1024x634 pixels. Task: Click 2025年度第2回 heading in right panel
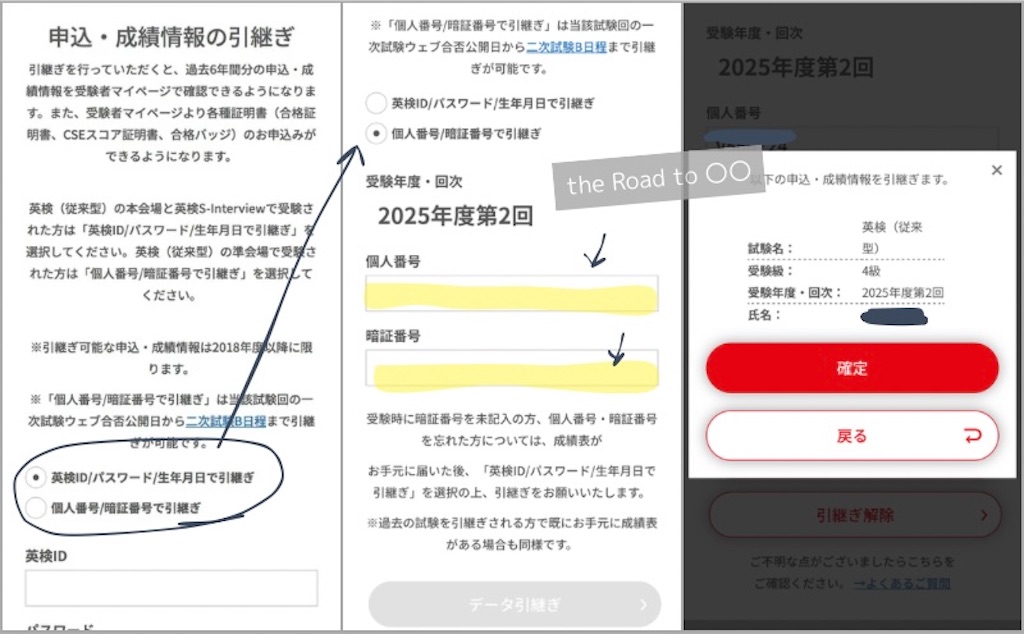pos(796,67)
